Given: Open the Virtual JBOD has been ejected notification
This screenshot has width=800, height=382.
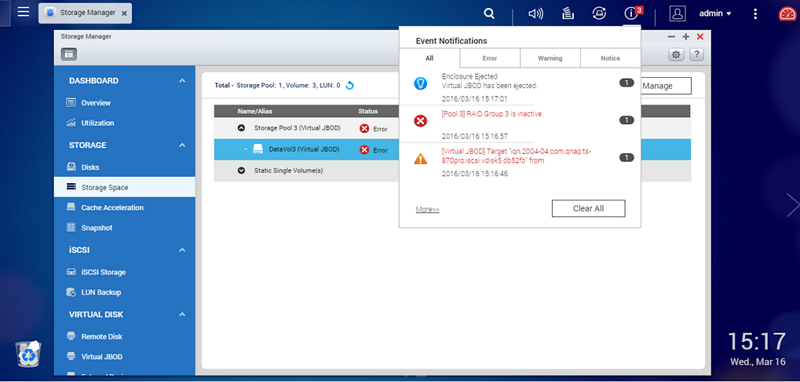Looking at the screenshot, I should click(489, 86).
